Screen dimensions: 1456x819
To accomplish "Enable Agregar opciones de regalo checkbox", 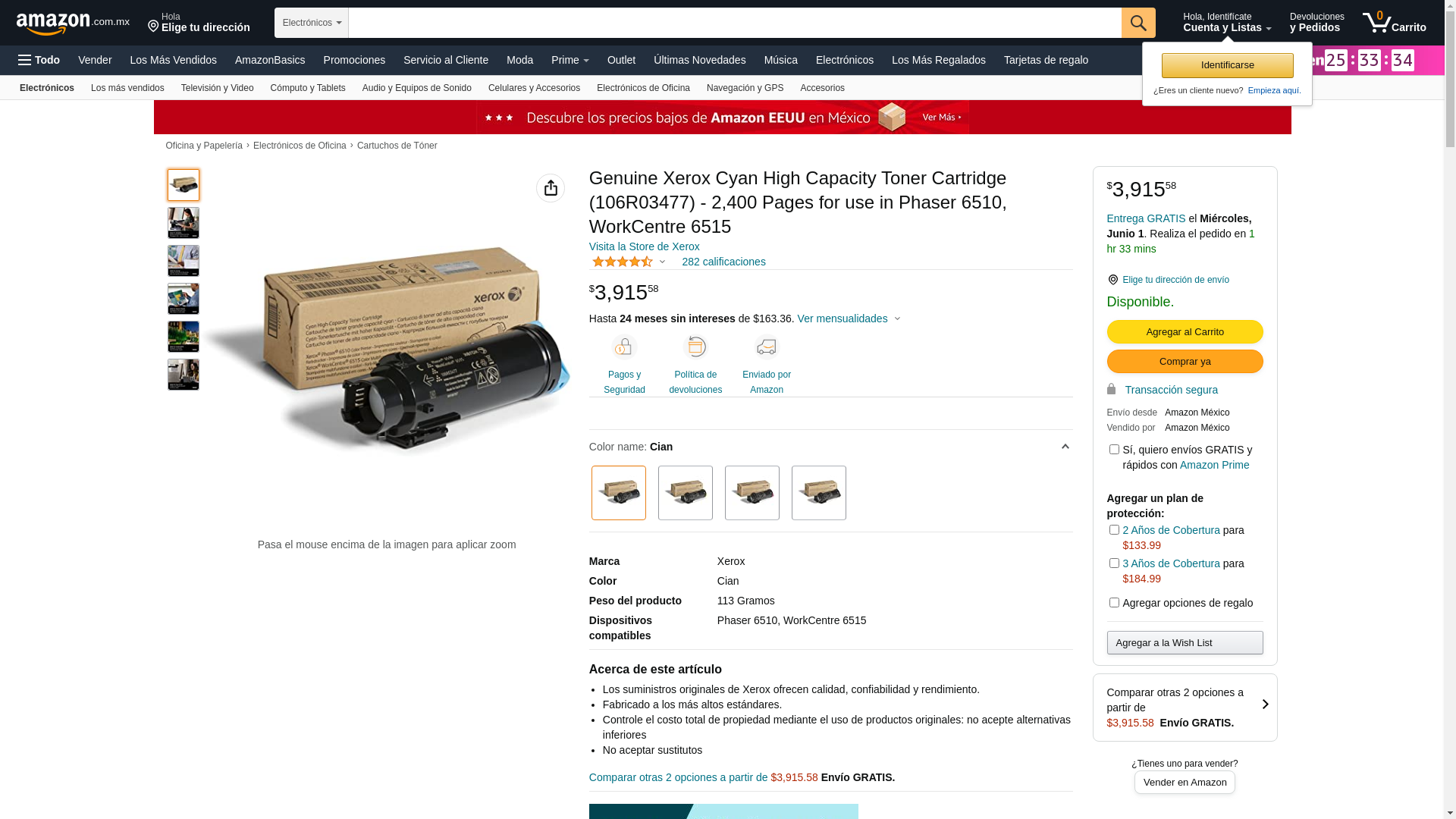I will (1114, 603).
